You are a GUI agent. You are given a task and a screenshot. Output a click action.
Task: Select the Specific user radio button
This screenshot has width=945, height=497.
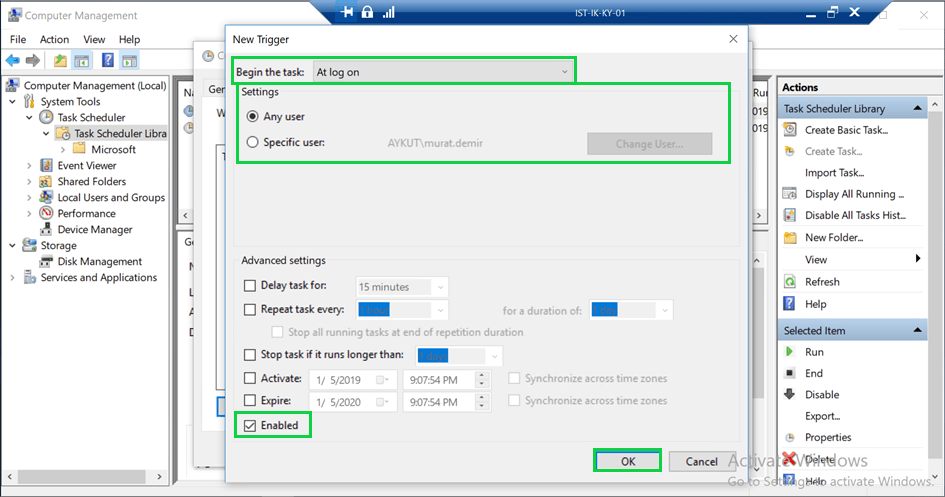pos(252,142)
